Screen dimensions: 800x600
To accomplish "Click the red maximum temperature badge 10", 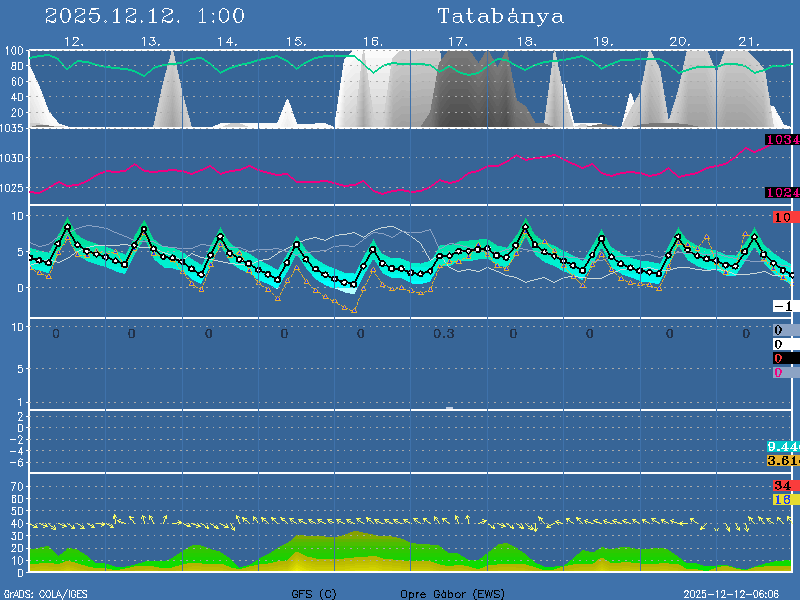I will [783, 217].
